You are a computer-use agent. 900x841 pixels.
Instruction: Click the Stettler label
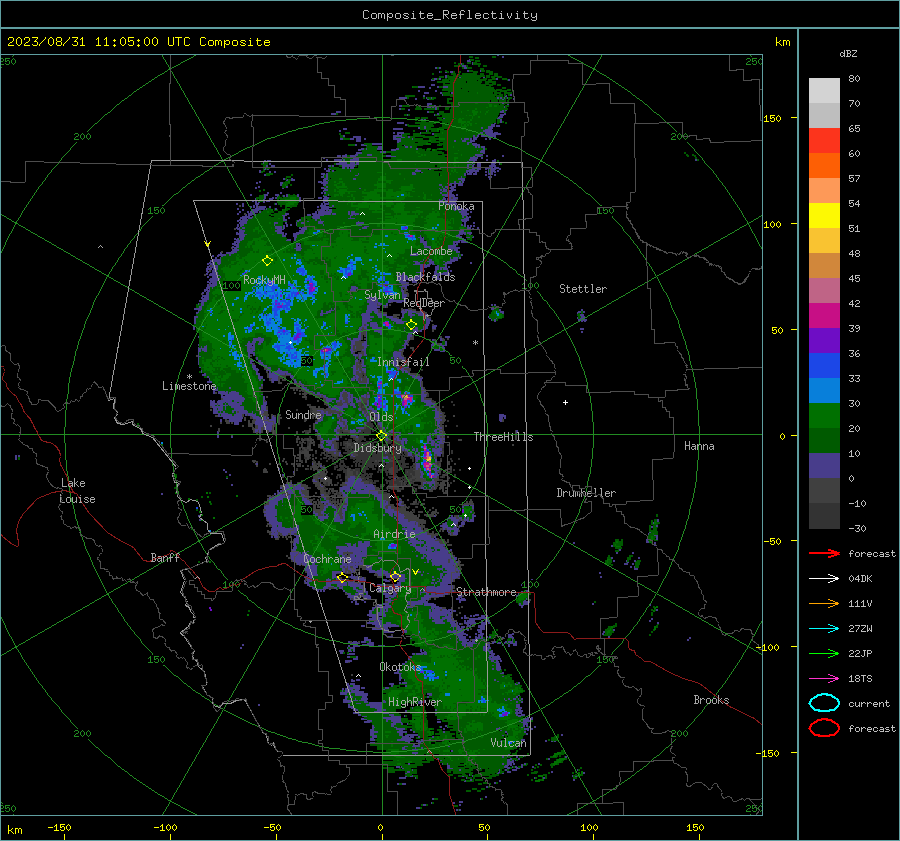click(583, 289)
